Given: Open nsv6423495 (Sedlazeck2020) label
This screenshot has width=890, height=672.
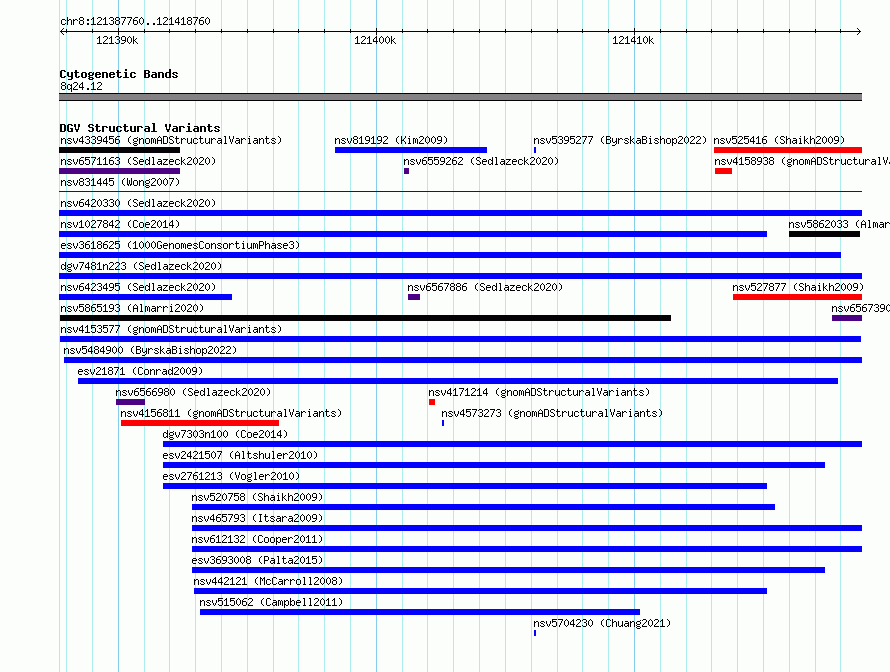Looking at the screenshot, I should point(138,287).
